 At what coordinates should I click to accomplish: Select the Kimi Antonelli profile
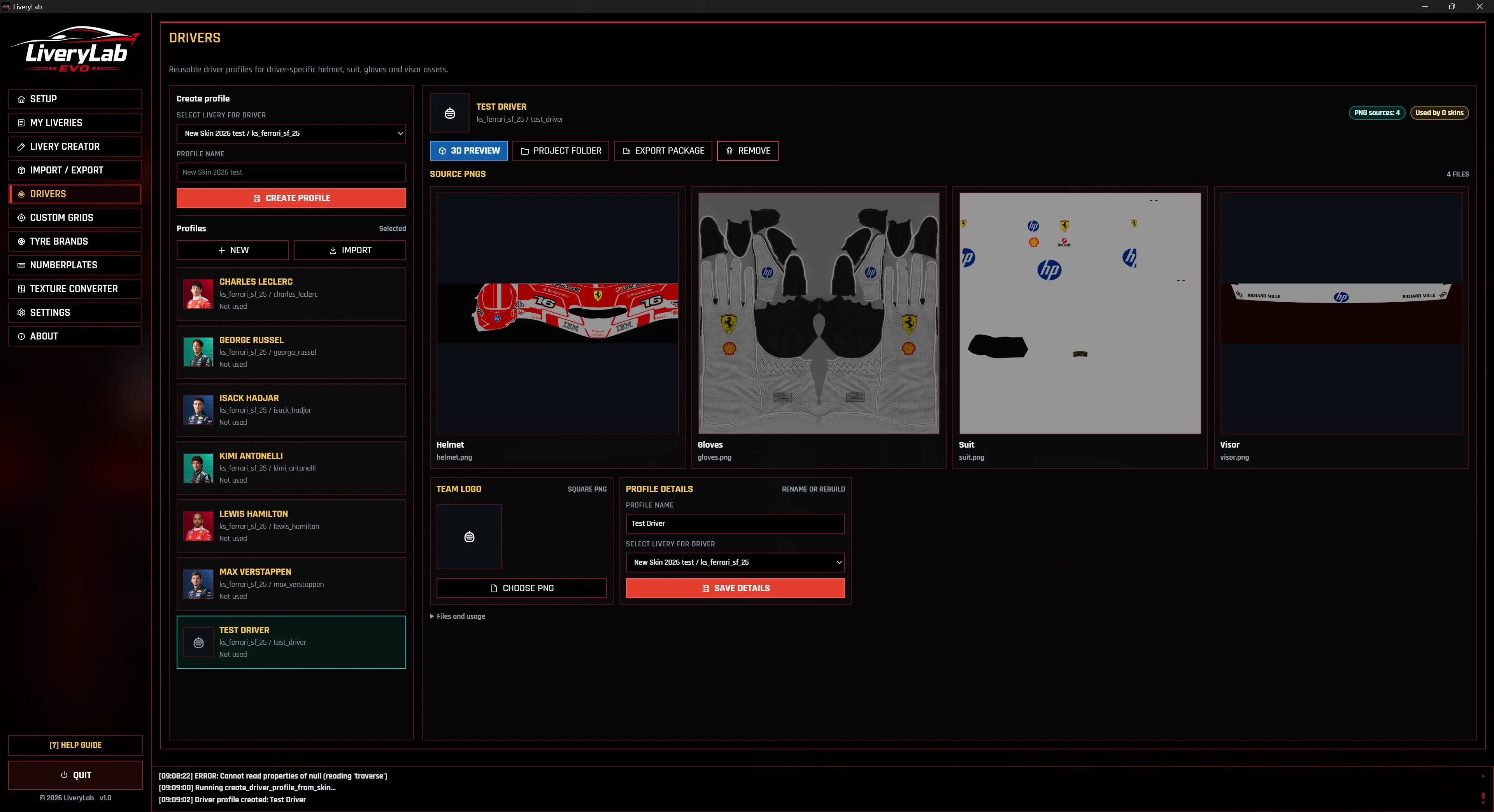coord(291,468)
